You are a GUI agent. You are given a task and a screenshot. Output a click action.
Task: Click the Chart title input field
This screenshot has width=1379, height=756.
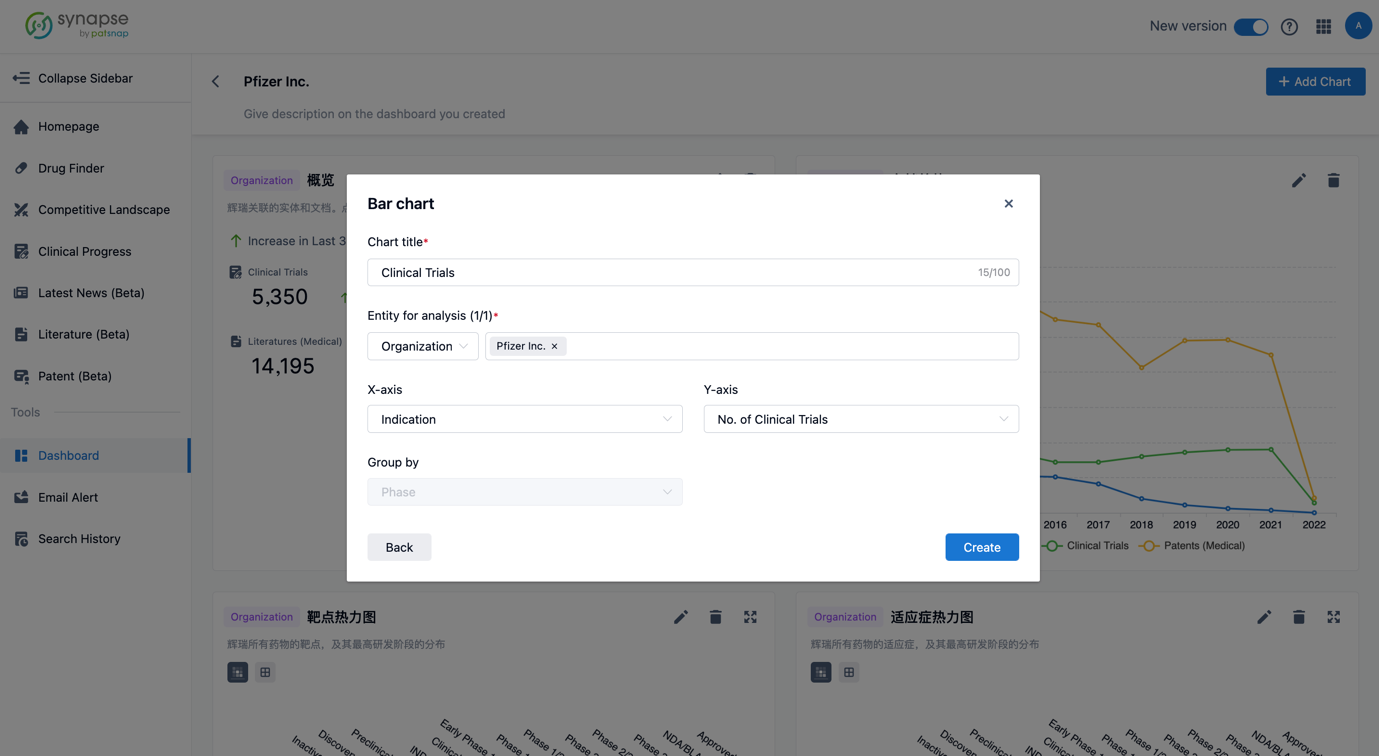pyautogui.click(x=670, y=273)
